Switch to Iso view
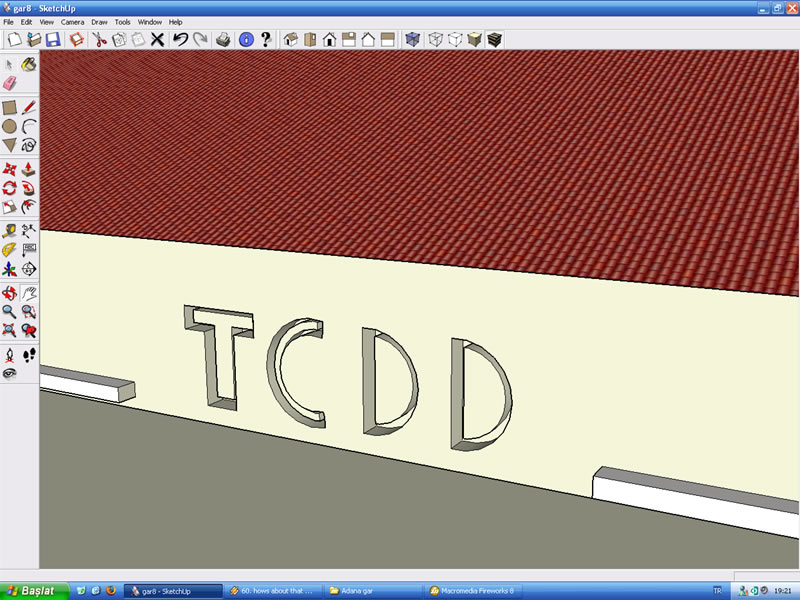800x600 pixels. (291, 39)
